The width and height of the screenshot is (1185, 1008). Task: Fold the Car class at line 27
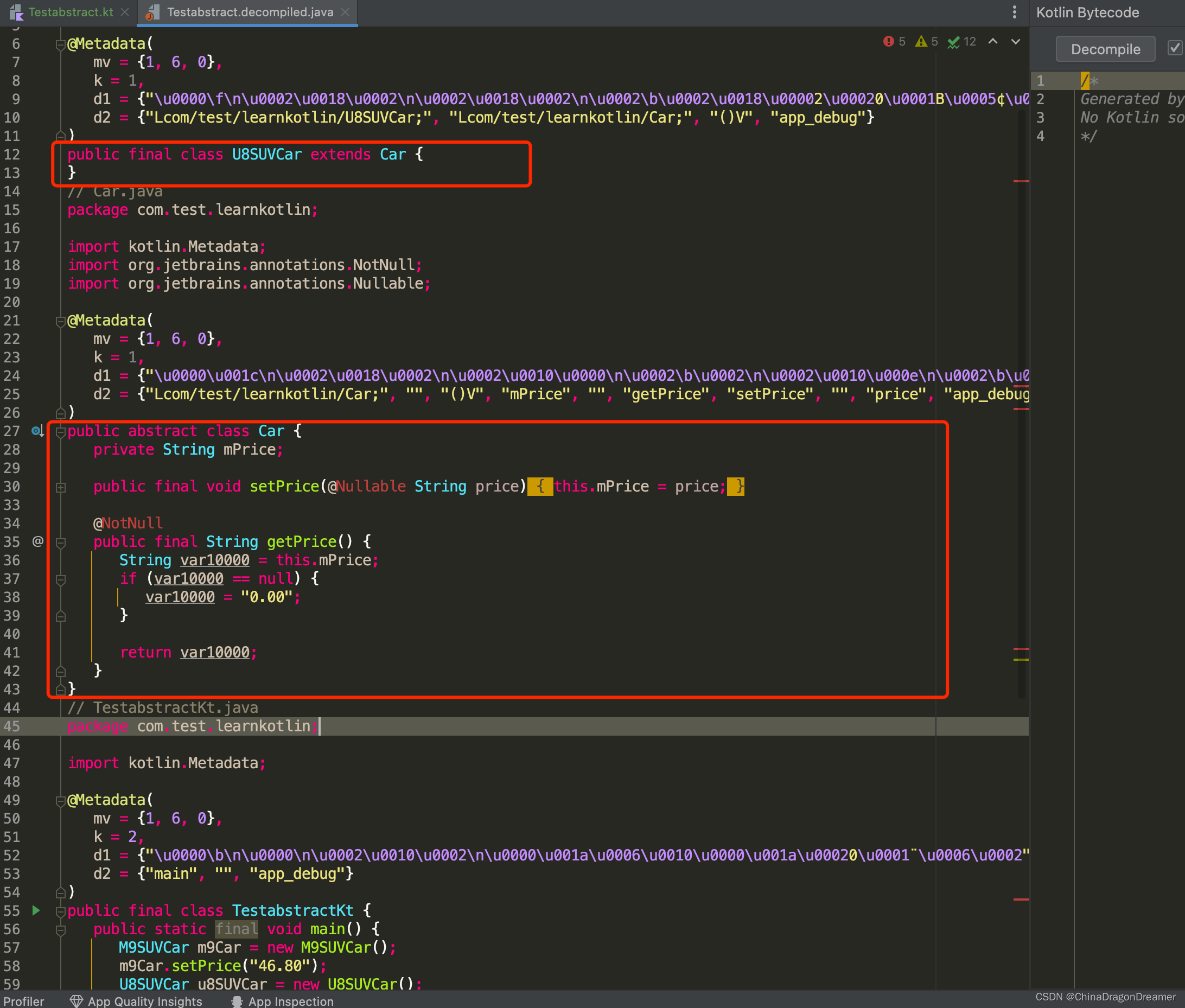60,431
